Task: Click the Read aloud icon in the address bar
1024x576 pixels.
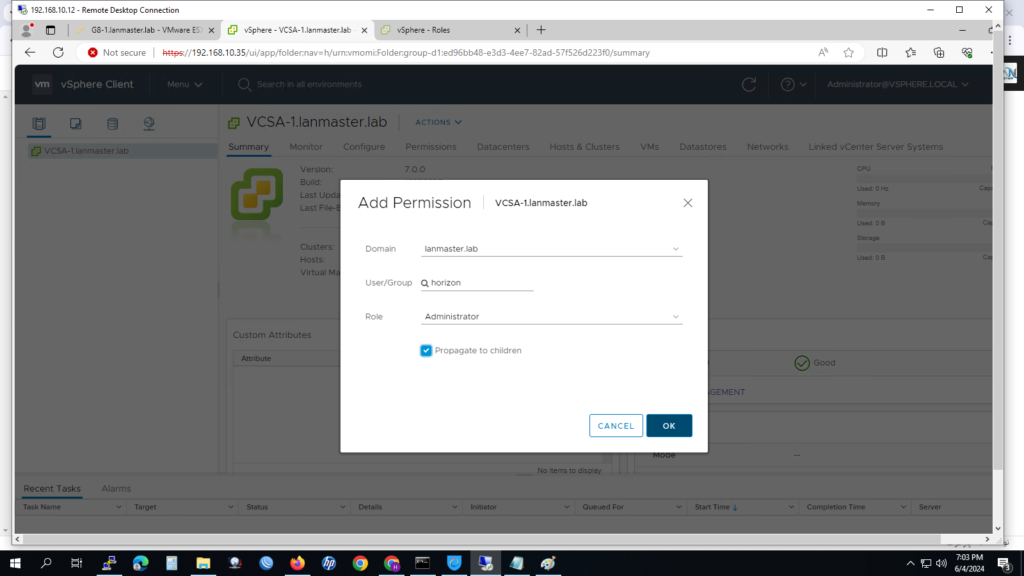Action: [x=823, y=52]
